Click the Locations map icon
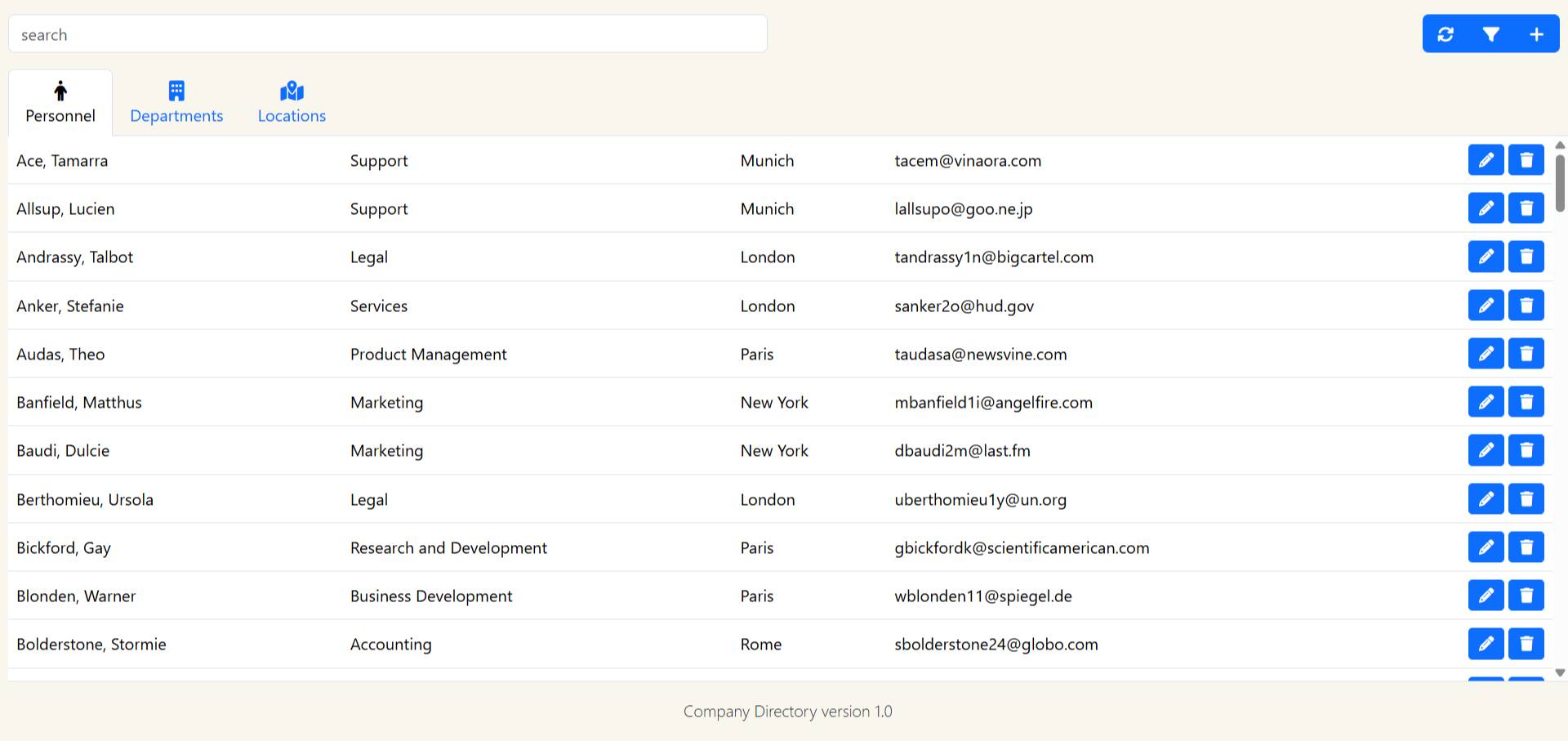 click(x=292, y=90)
